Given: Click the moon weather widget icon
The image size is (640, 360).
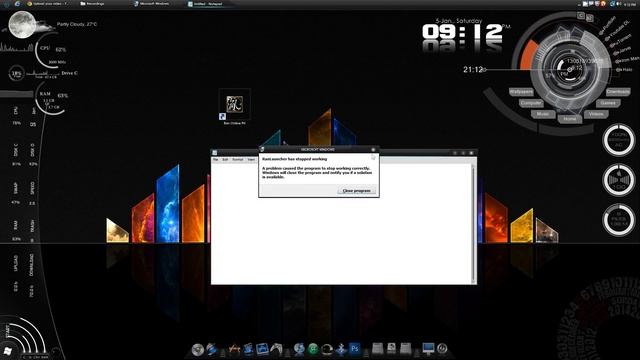Looking at the screenshot, I should click(23, 24).
